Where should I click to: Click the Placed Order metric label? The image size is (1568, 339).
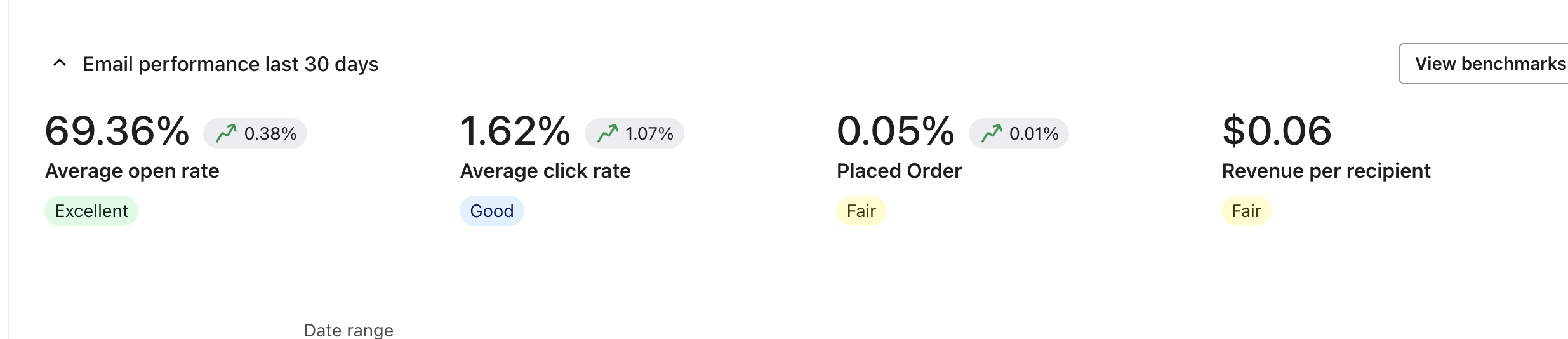coord(899,171)
